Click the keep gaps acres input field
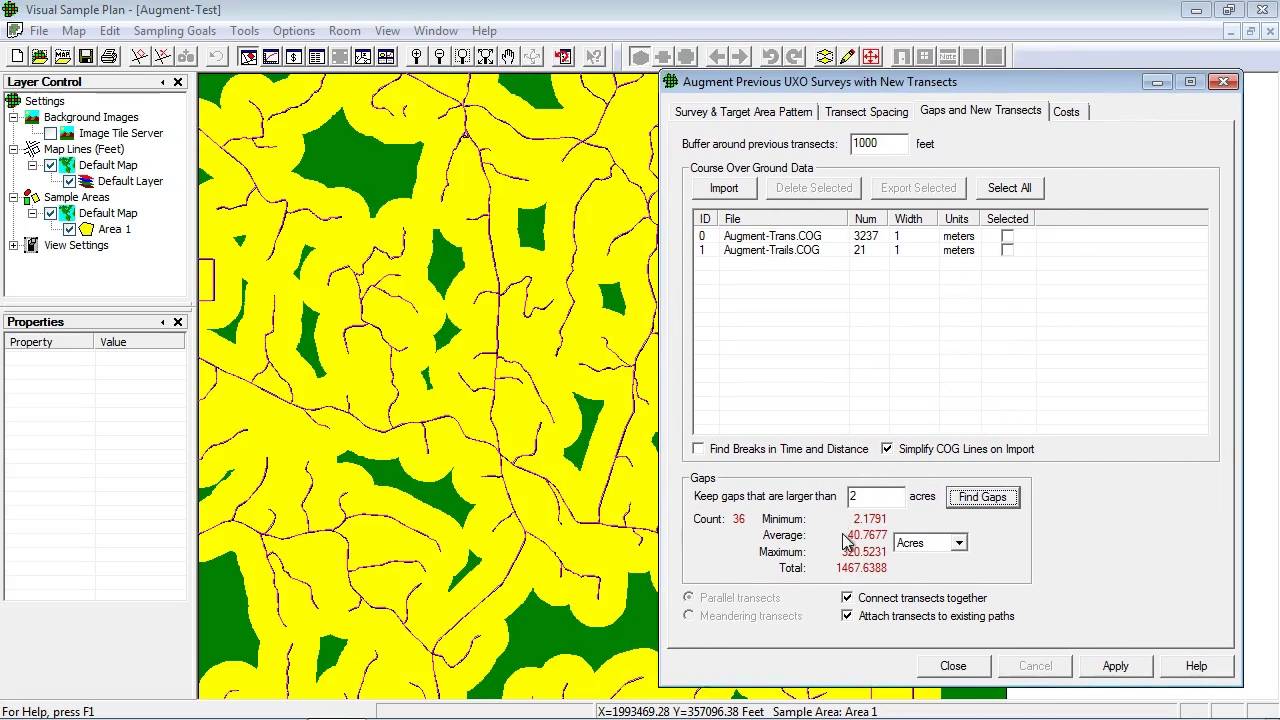Image resolution: width=1280 pixels, height=720 pixels. tap(875, 497)
